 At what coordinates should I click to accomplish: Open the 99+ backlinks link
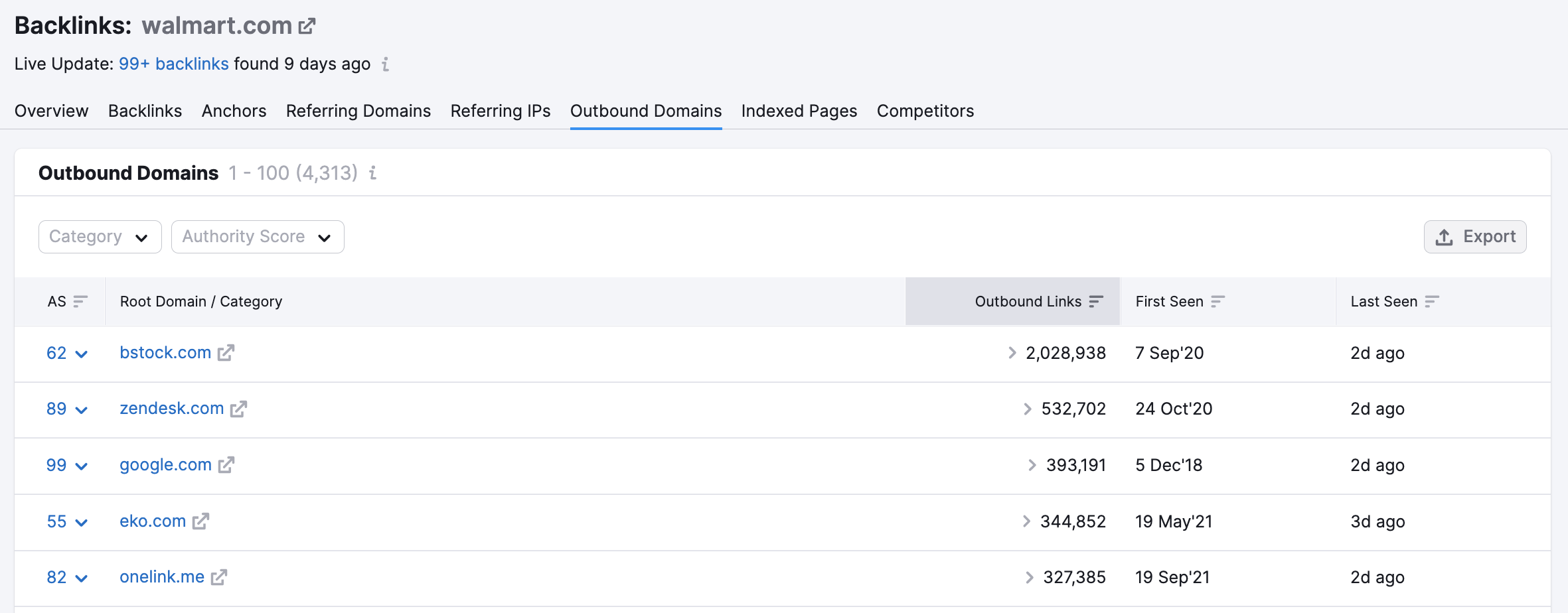(173, 64)
